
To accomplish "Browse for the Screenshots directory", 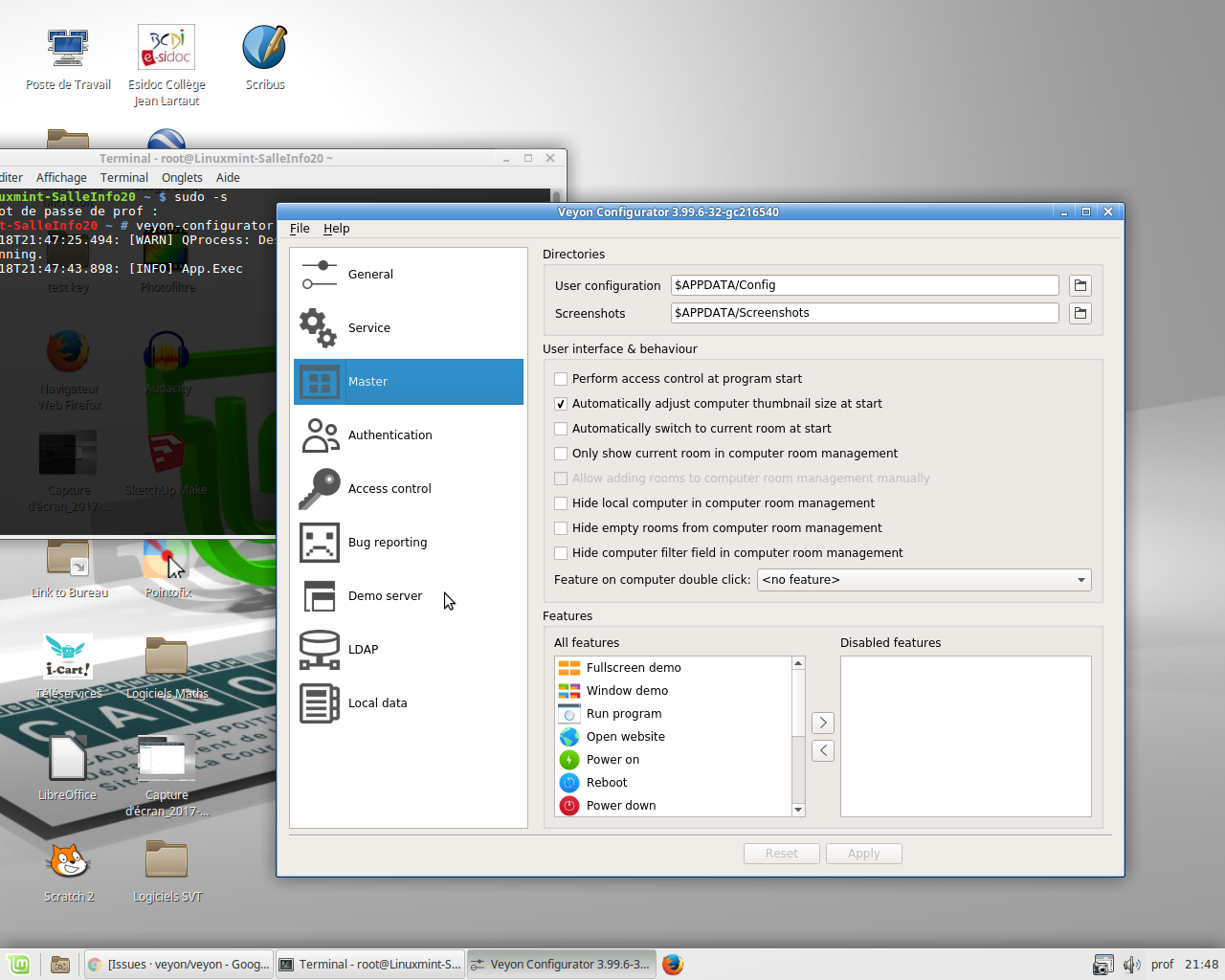I will tap(1080, 312).
